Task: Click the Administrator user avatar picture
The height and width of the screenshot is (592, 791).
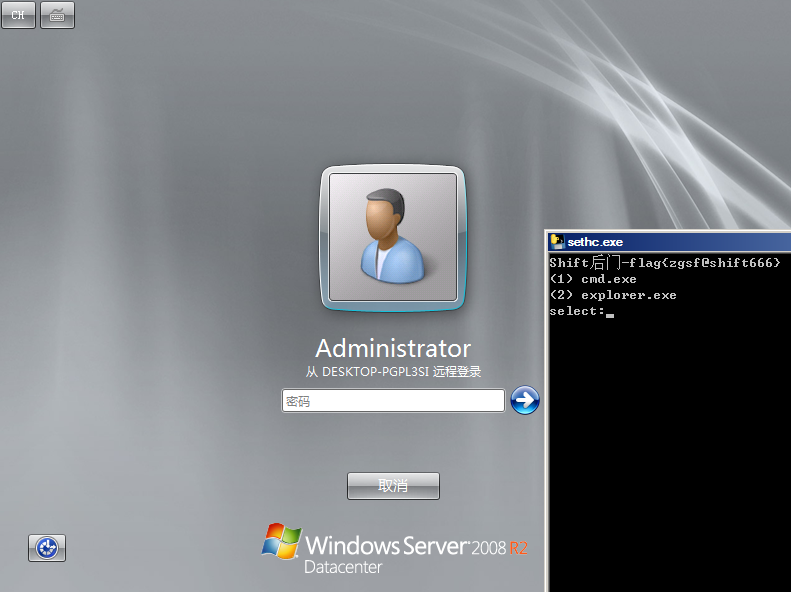Action: tap(393, 238)
